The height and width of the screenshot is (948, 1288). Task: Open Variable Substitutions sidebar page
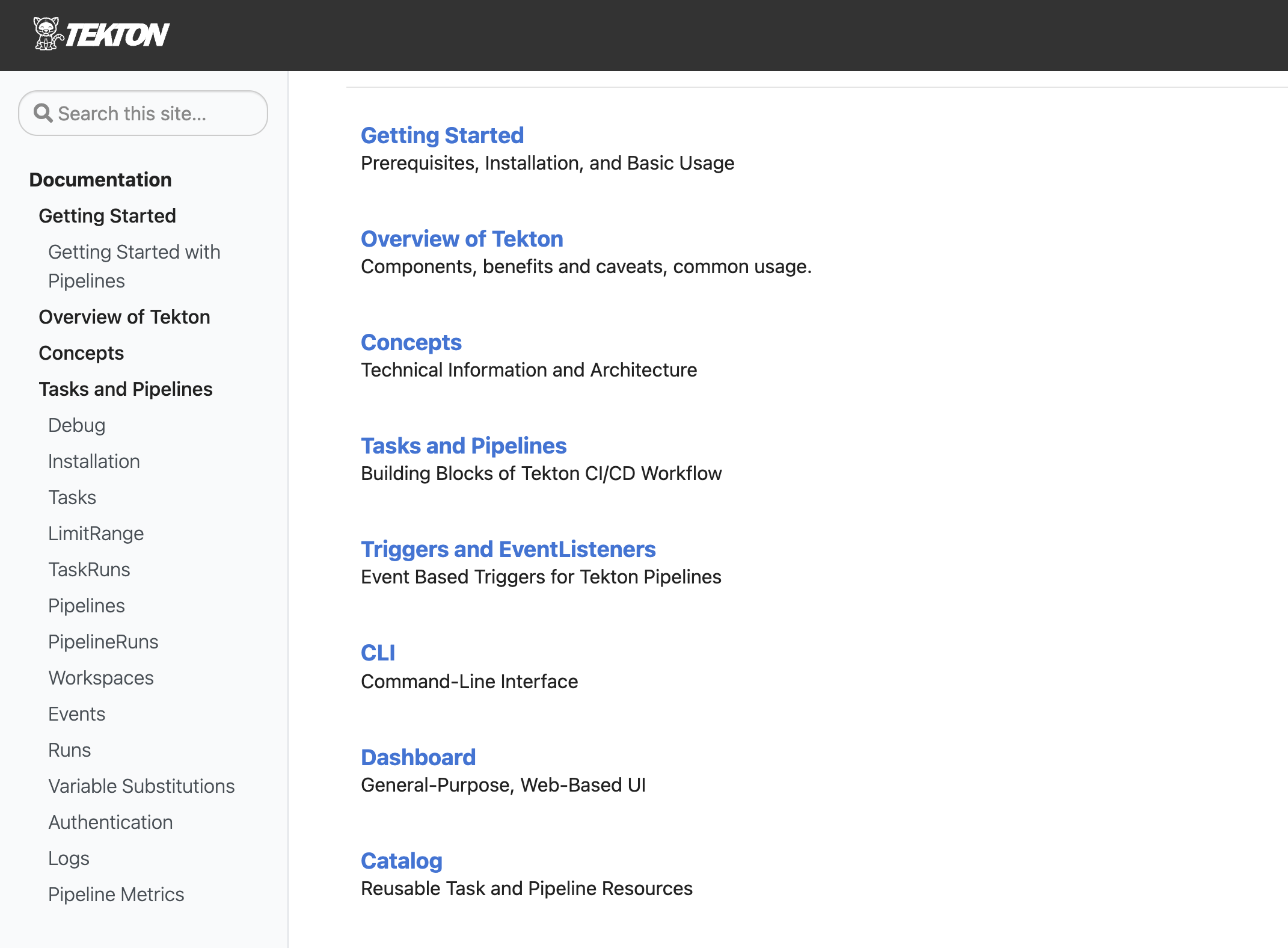pyautogui.click(x=141, y=786)
